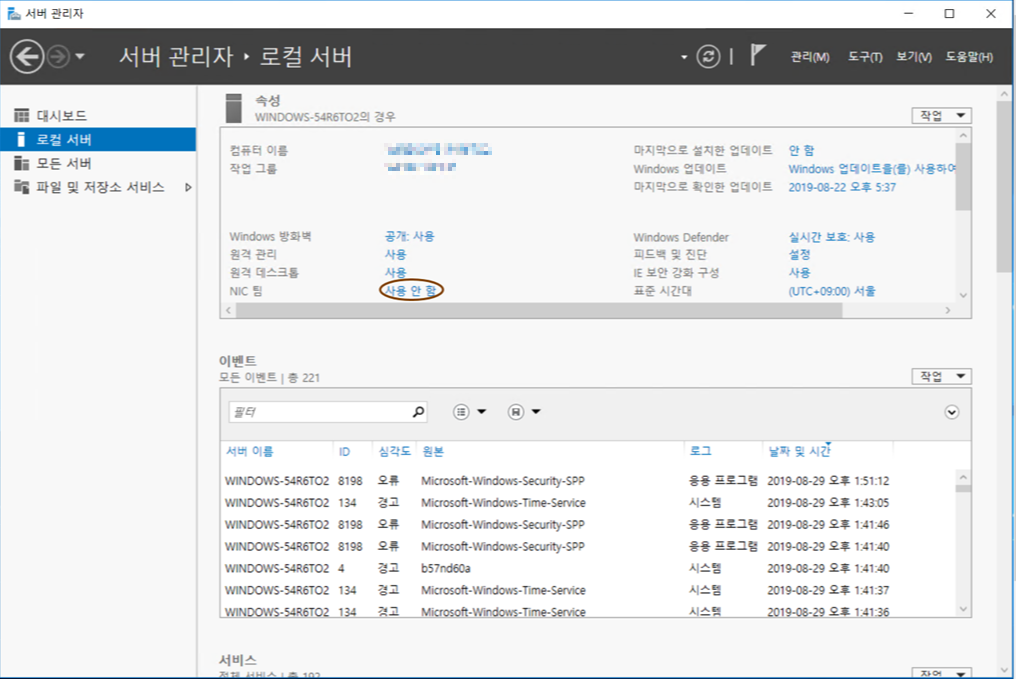Click NIC 팀 사용 안 함 link
This screenshot has width=1016, height=679.
(411, 291)
